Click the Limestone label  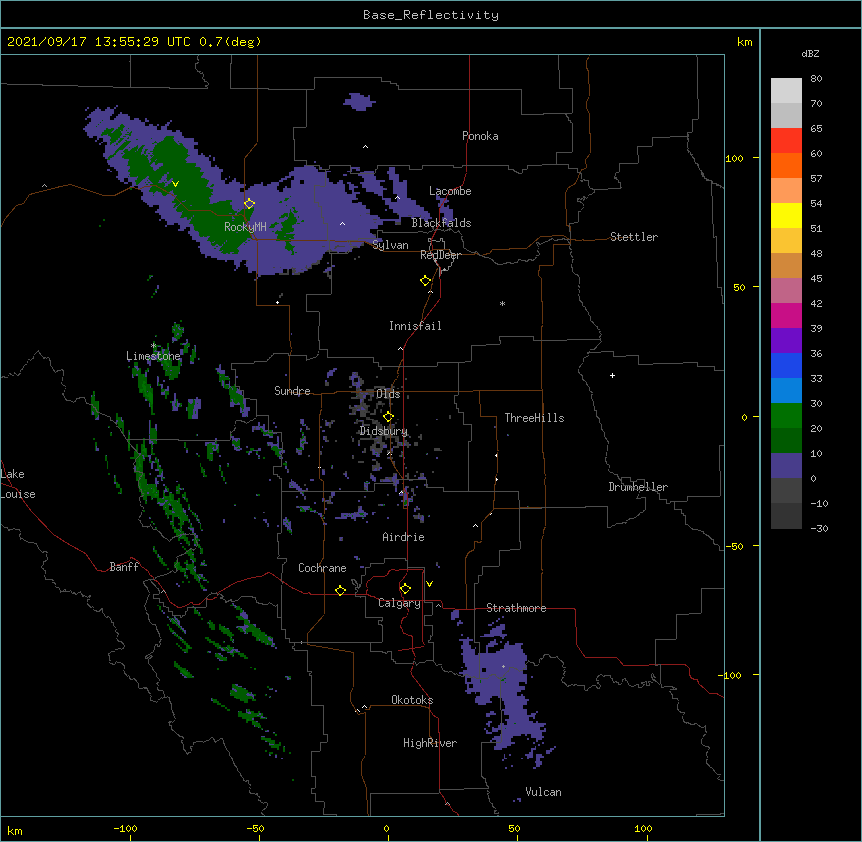(x=153, y=356)
